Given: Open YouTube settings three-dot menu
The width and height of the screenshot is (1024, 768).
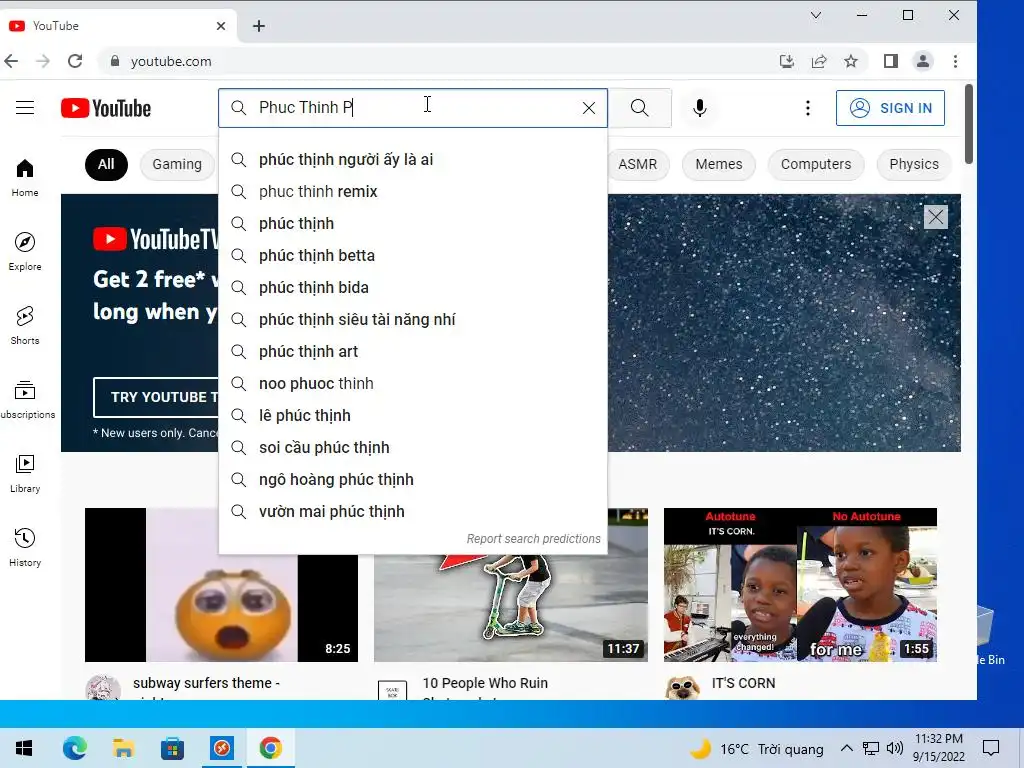Looking at the screenshot, I should tap(808, 108).
